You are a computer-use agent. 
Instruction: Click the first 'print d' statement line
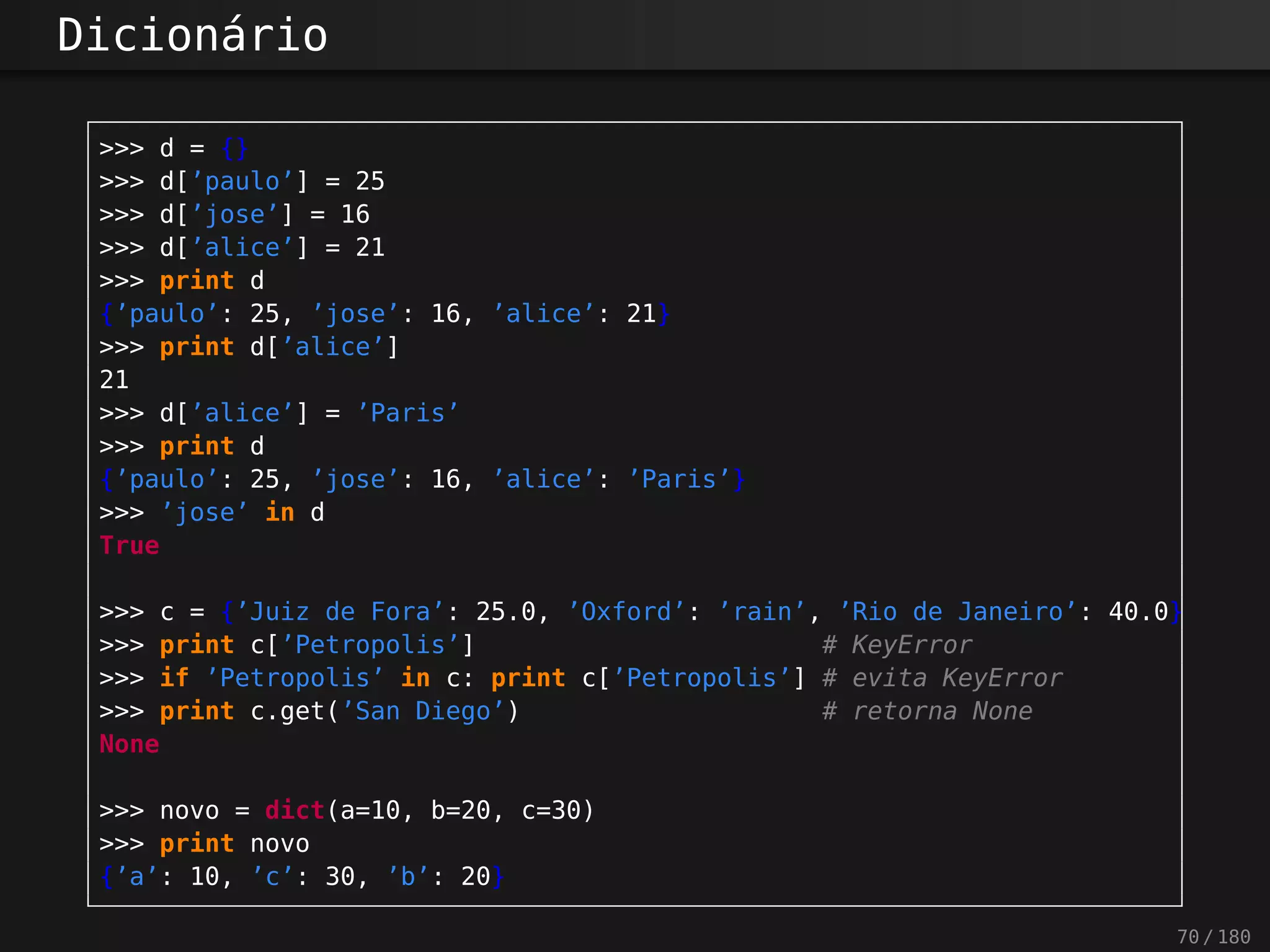click(182, 281)
